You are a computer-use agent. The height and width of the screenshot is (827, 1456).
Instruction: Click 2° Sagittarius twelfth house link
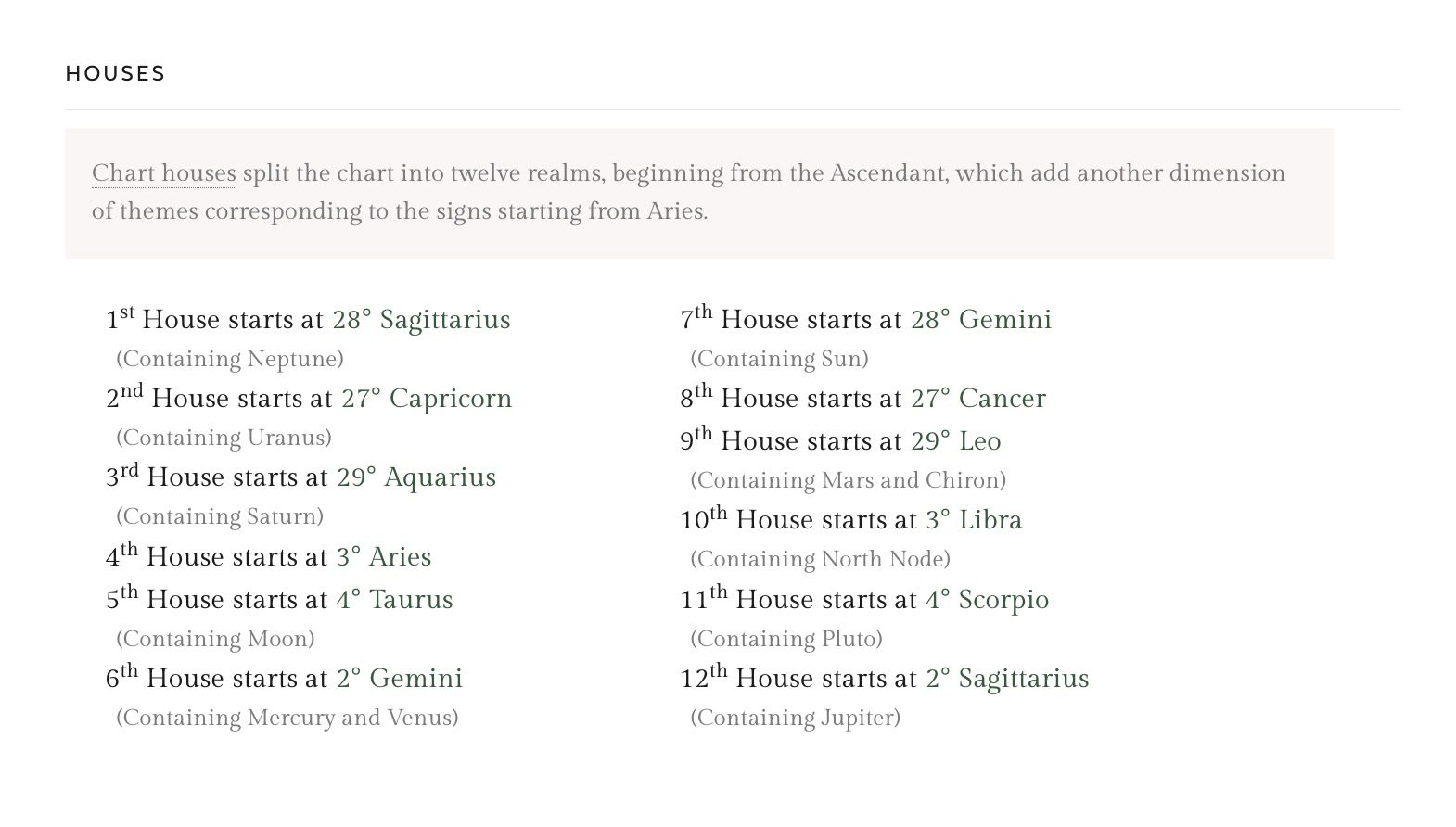point(1007,679)
